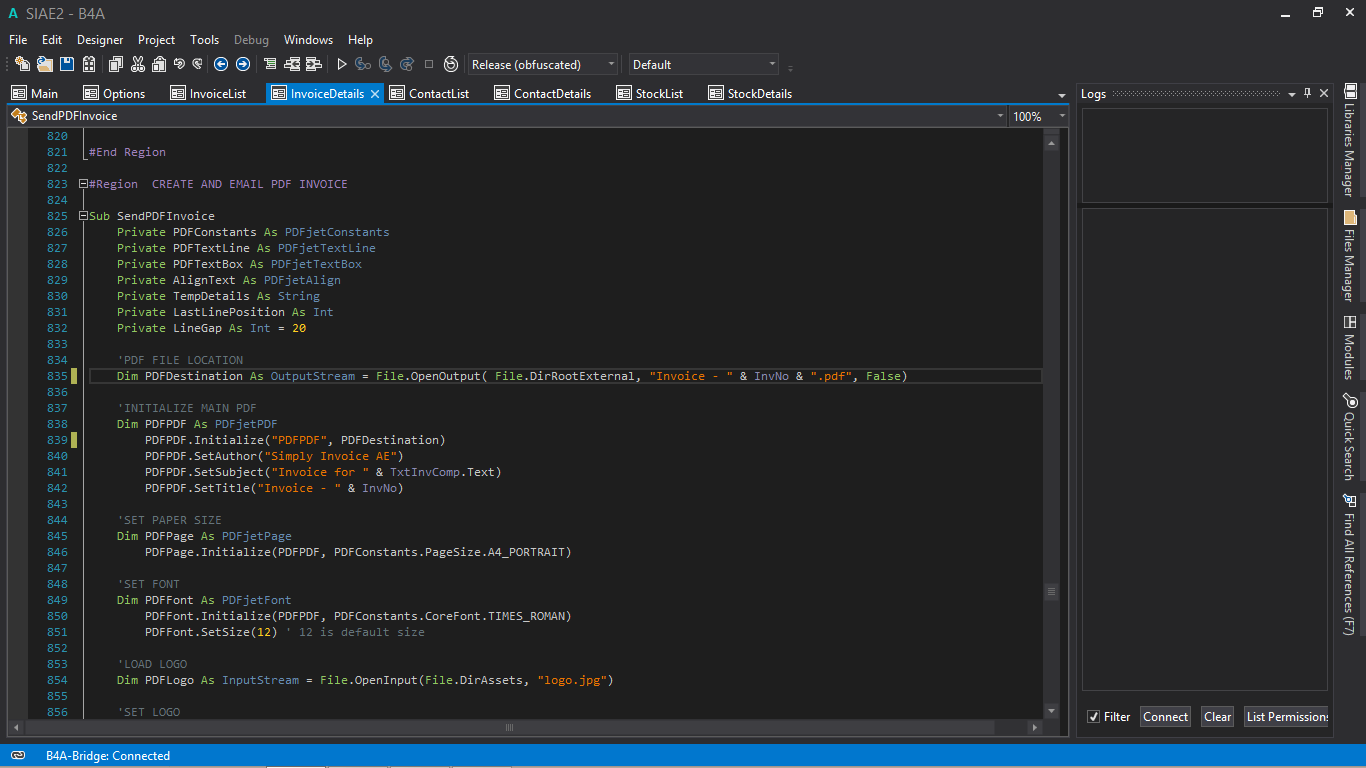Switch to the Options module tab
The height and width of the screenshot is (768, 1366).
pyautogui.click(x=115, y=93)
